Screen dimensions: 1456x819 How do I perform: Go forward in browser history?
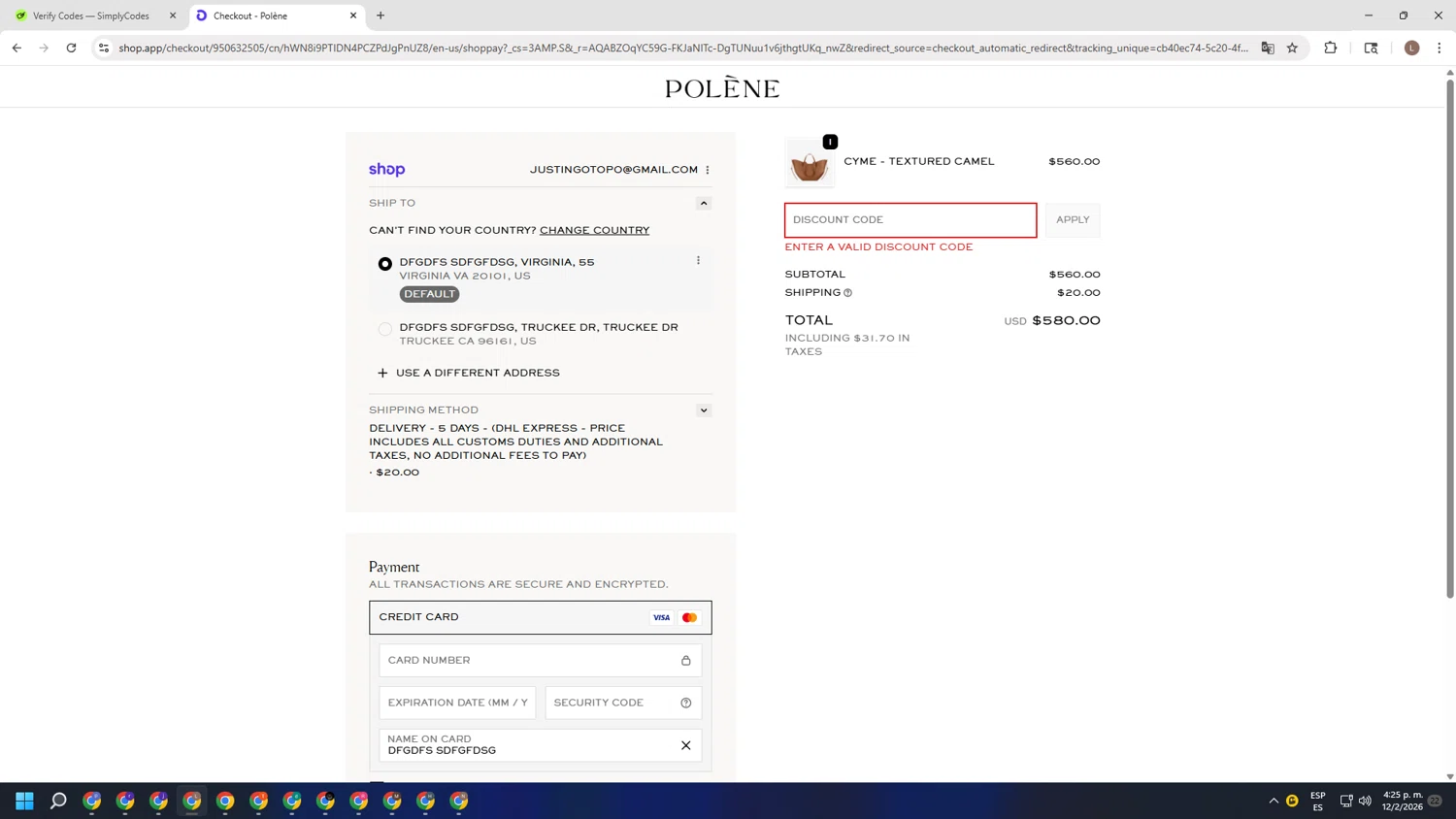[x=44, y=48]
